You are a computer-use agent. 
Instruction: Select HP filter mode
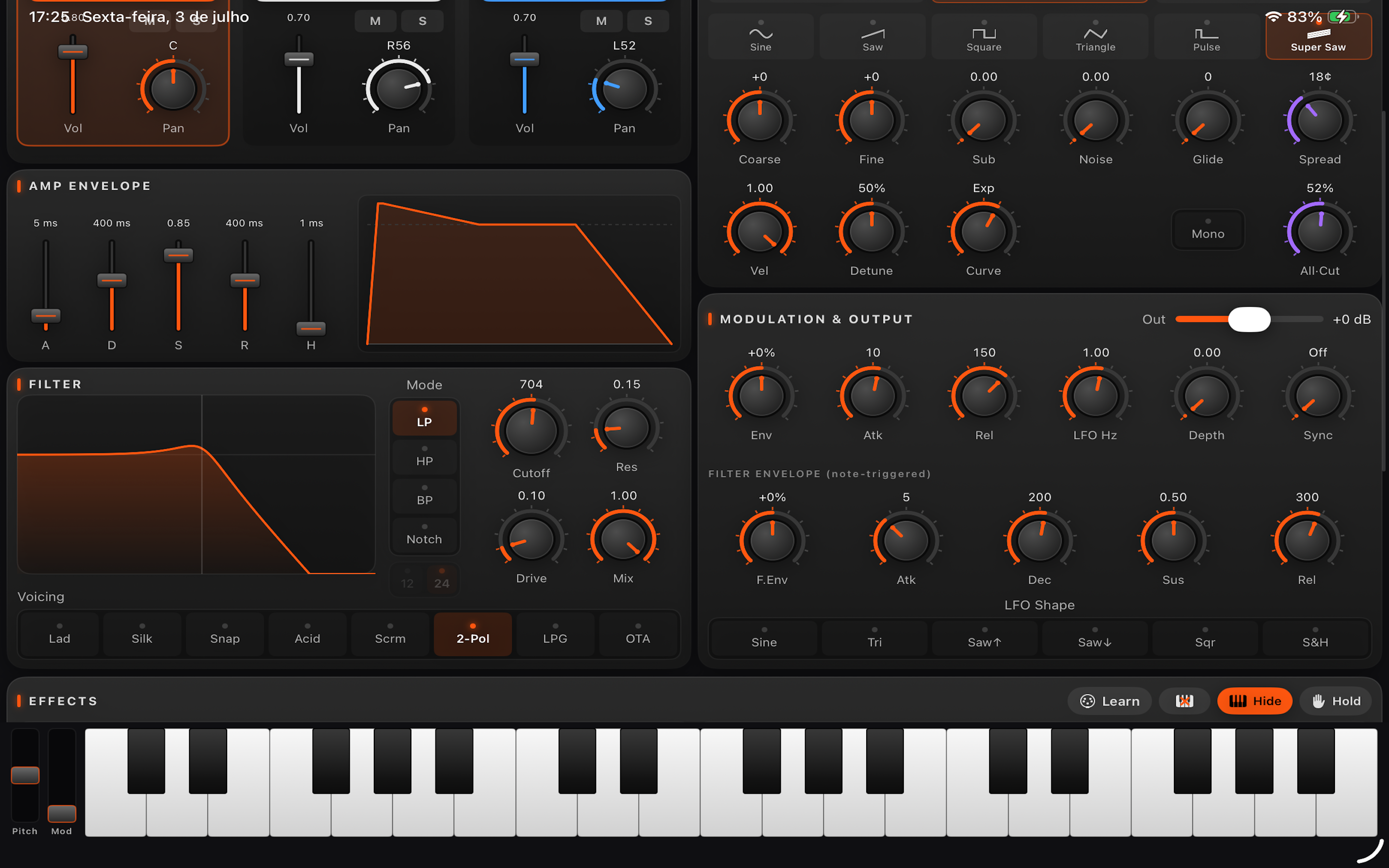click(x=424, y=457)
